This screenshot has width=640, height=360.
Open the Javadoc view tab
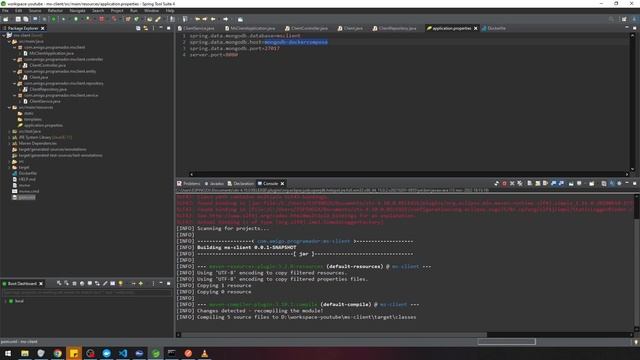214,184
